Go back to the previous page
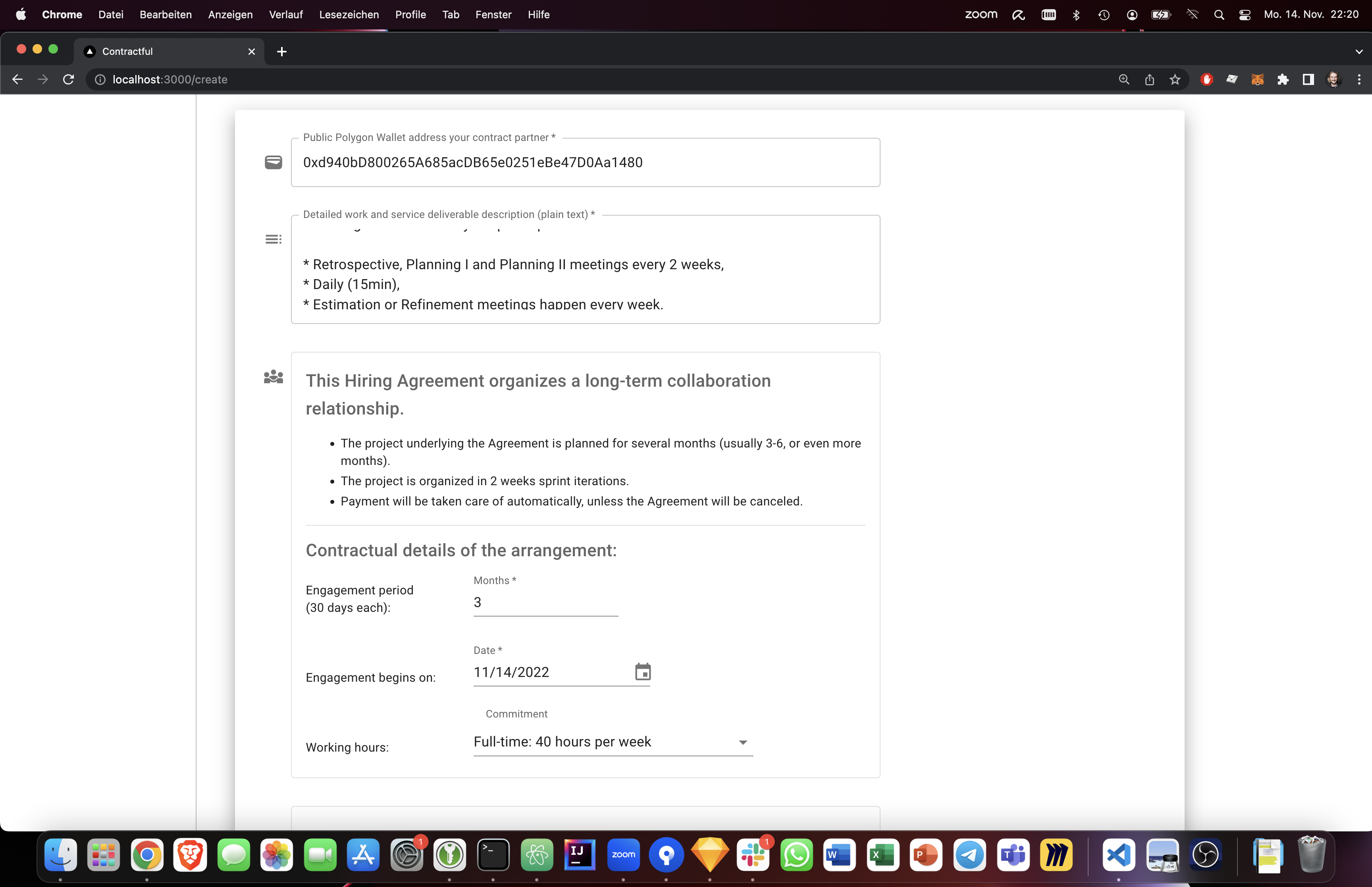 [17, 79]
